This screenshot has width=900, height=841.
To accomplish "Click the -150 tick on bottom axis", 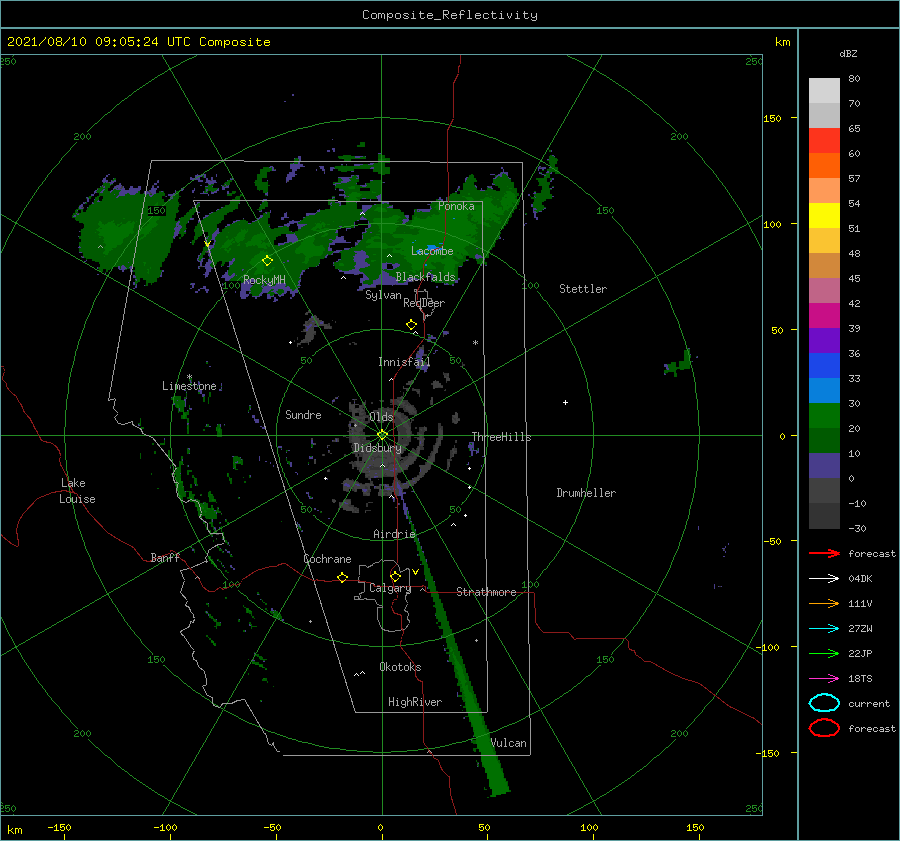I will click(59, 827).
